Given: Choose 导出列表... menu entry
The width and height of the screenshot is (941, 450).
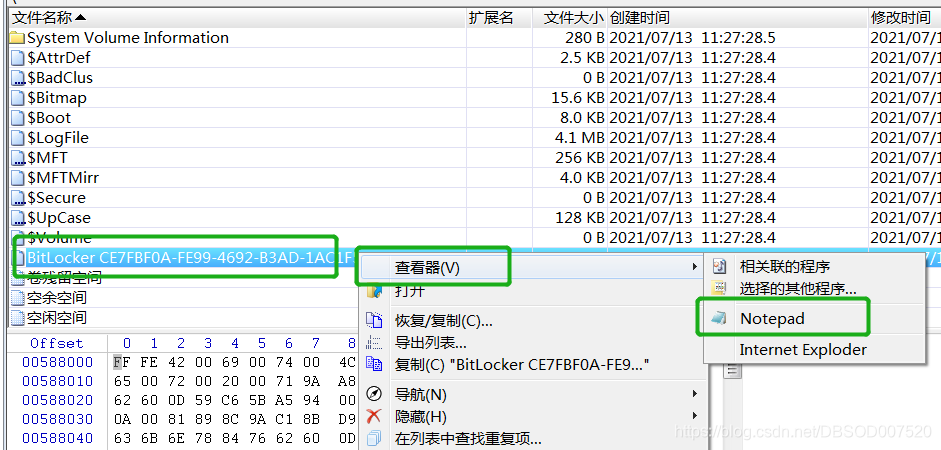Looking at the screenshot, I should [431, 343].
